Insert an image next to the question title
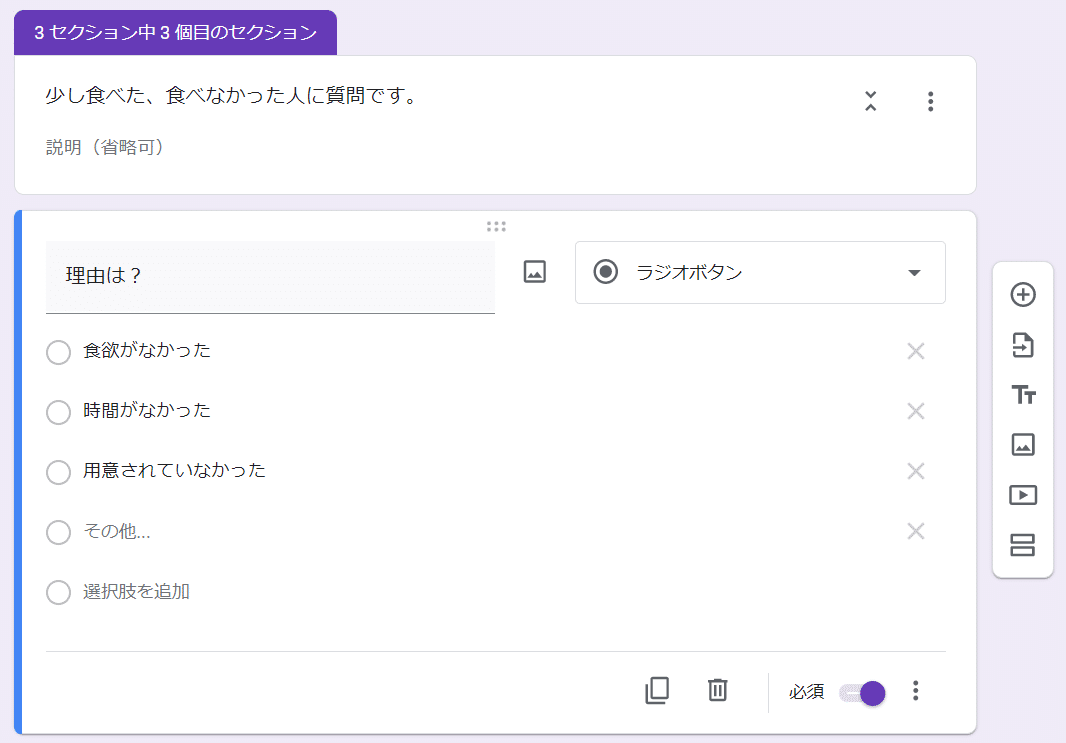This screenshot has height=743, width=1066. 535,272
